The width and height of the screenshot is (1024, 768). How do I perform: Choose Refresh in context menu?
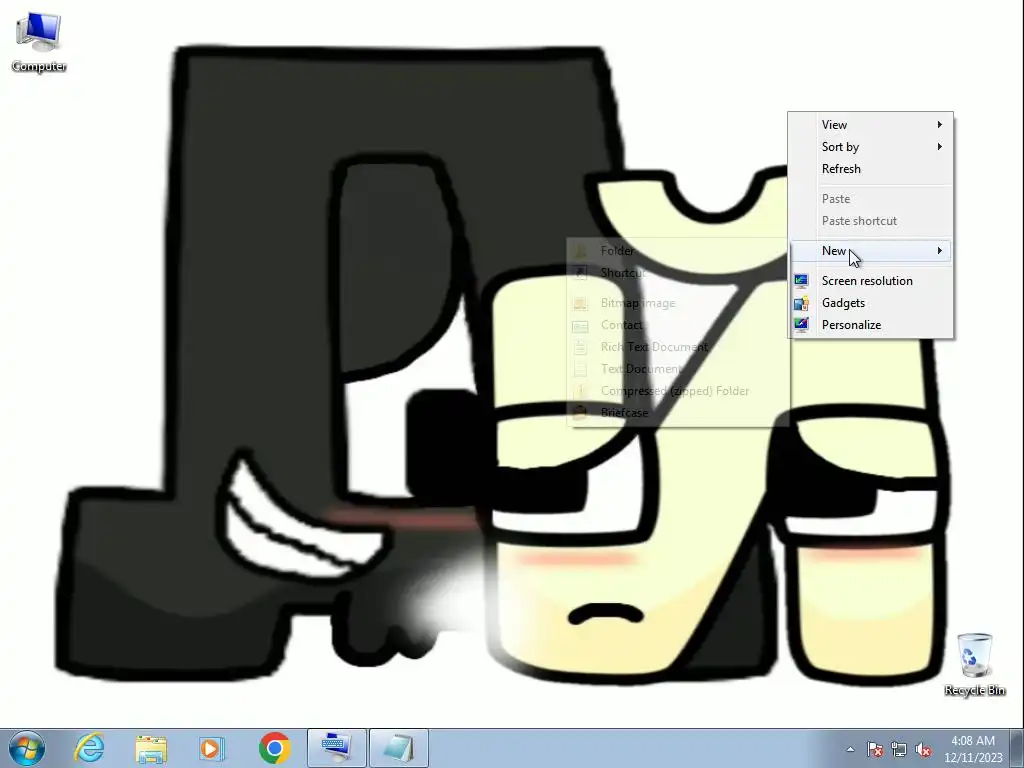point(871,169)
